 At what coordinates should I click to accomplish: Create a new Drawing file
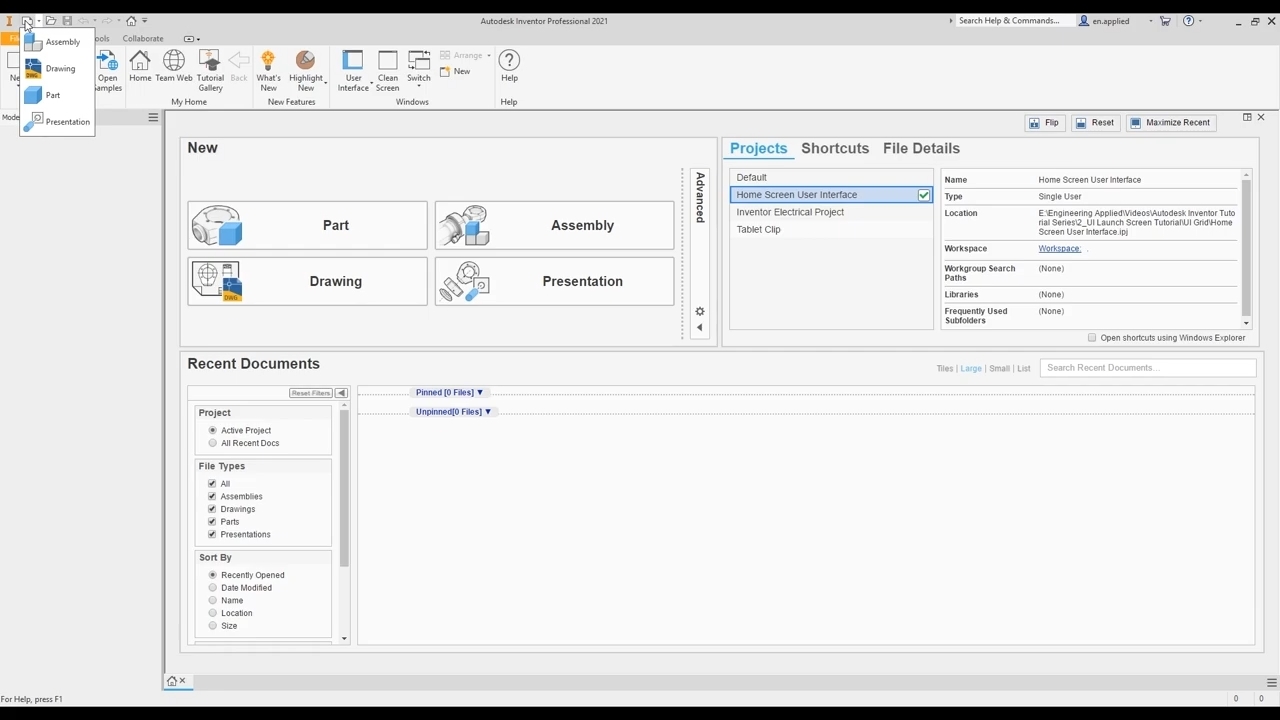[x=307, y=281]
